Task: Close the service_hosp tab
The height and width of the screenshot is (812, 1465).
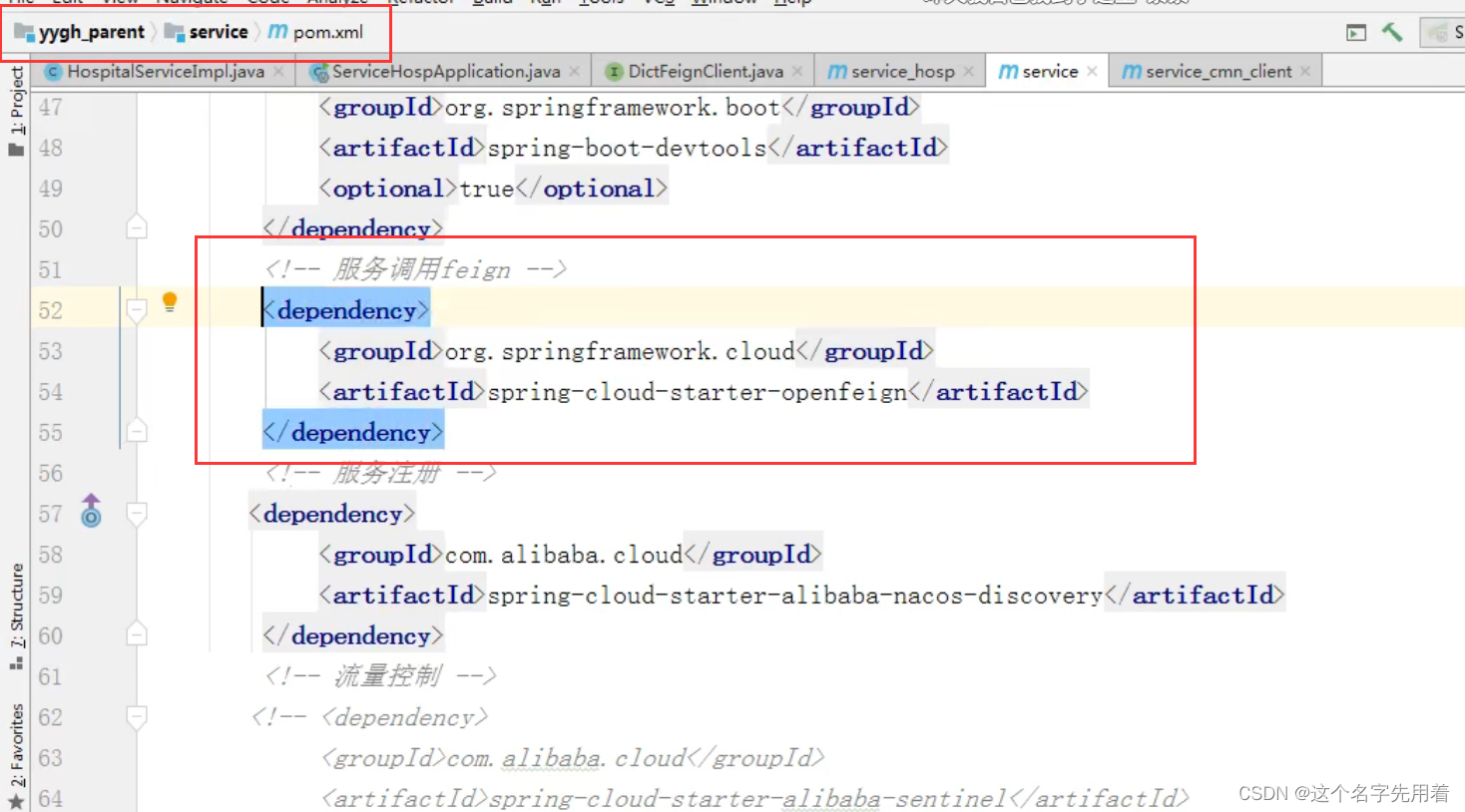Action: coord(968,72)
